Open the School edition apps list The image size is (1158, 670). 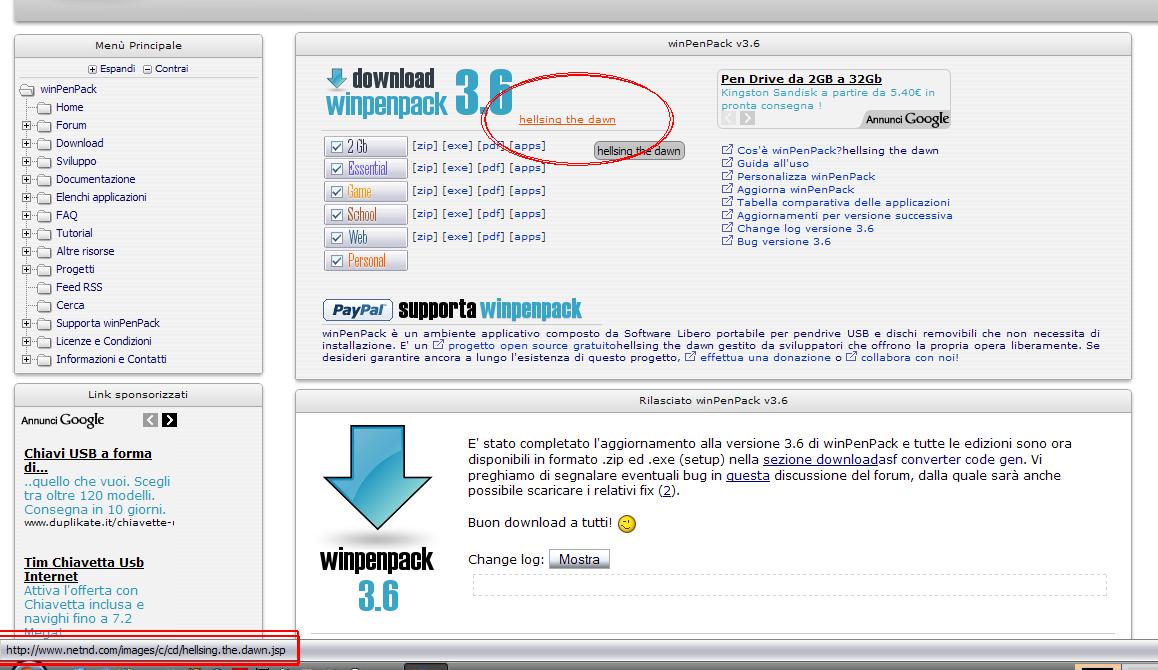pos(527,214)
